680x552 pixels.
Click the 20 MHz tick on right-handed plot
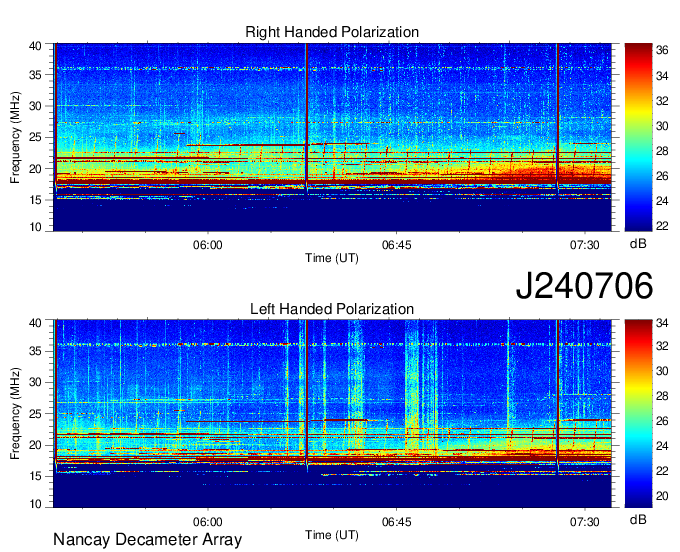pos(35,169)
